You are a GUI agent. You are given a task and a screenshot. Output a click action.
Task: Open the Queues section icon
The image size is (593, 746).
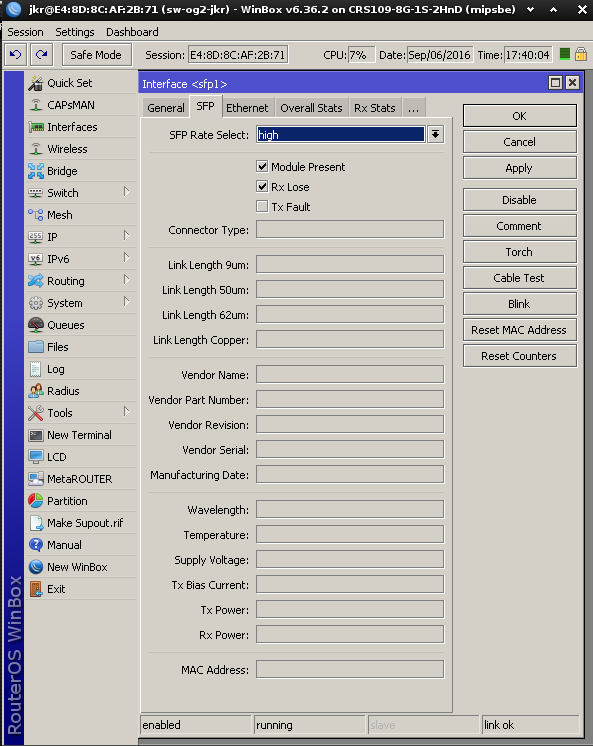[36, 325]
